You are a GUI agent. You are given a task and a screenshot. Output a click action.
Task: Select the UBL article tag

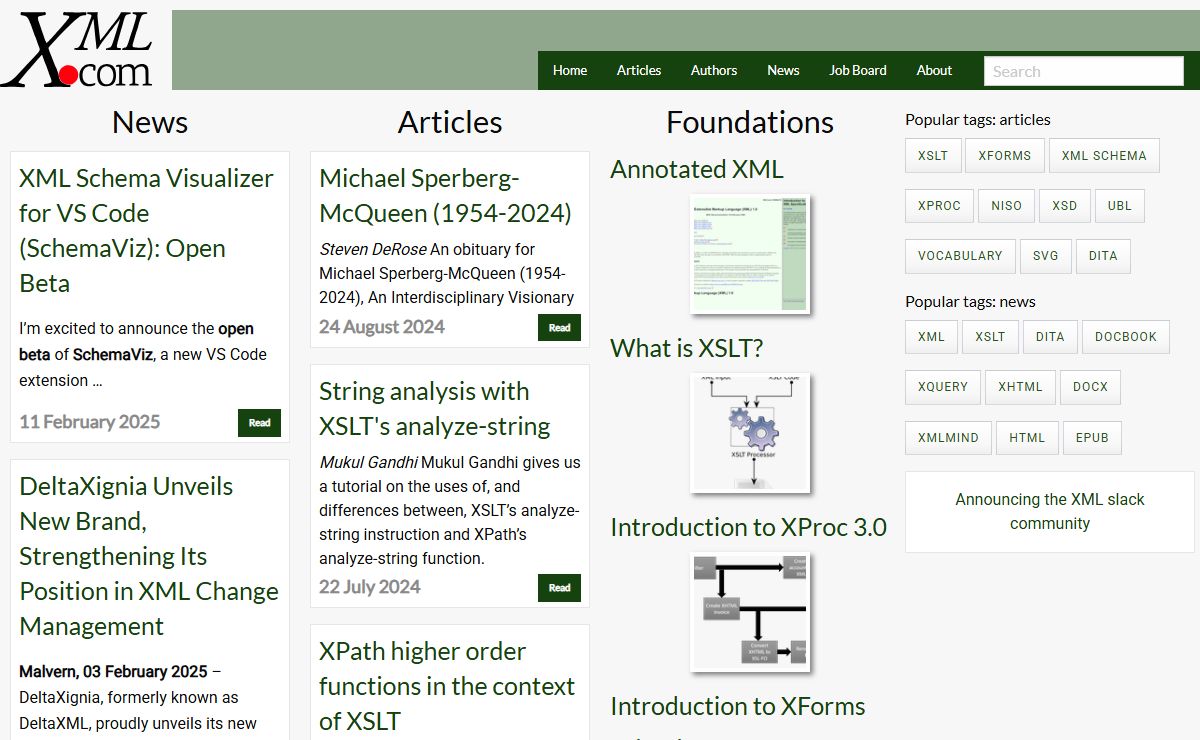(x=1120, y=206)
